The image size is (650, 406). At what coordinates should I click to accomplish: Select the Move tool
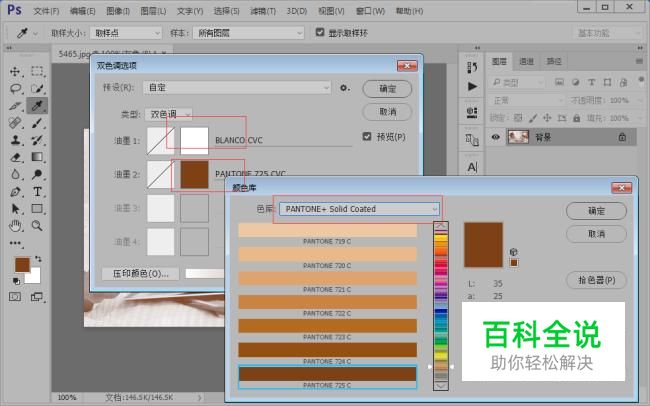pos(15,71)
